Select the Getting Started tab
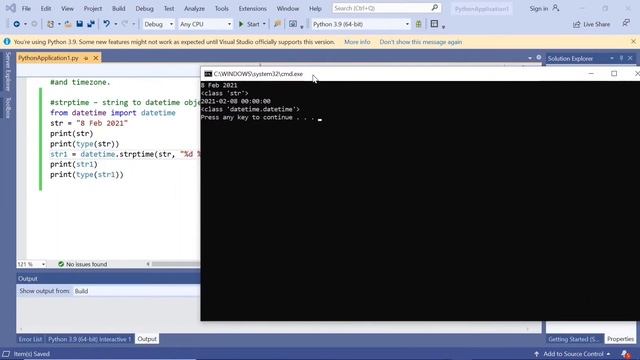640x360 pixels. (x=573, y=339)
